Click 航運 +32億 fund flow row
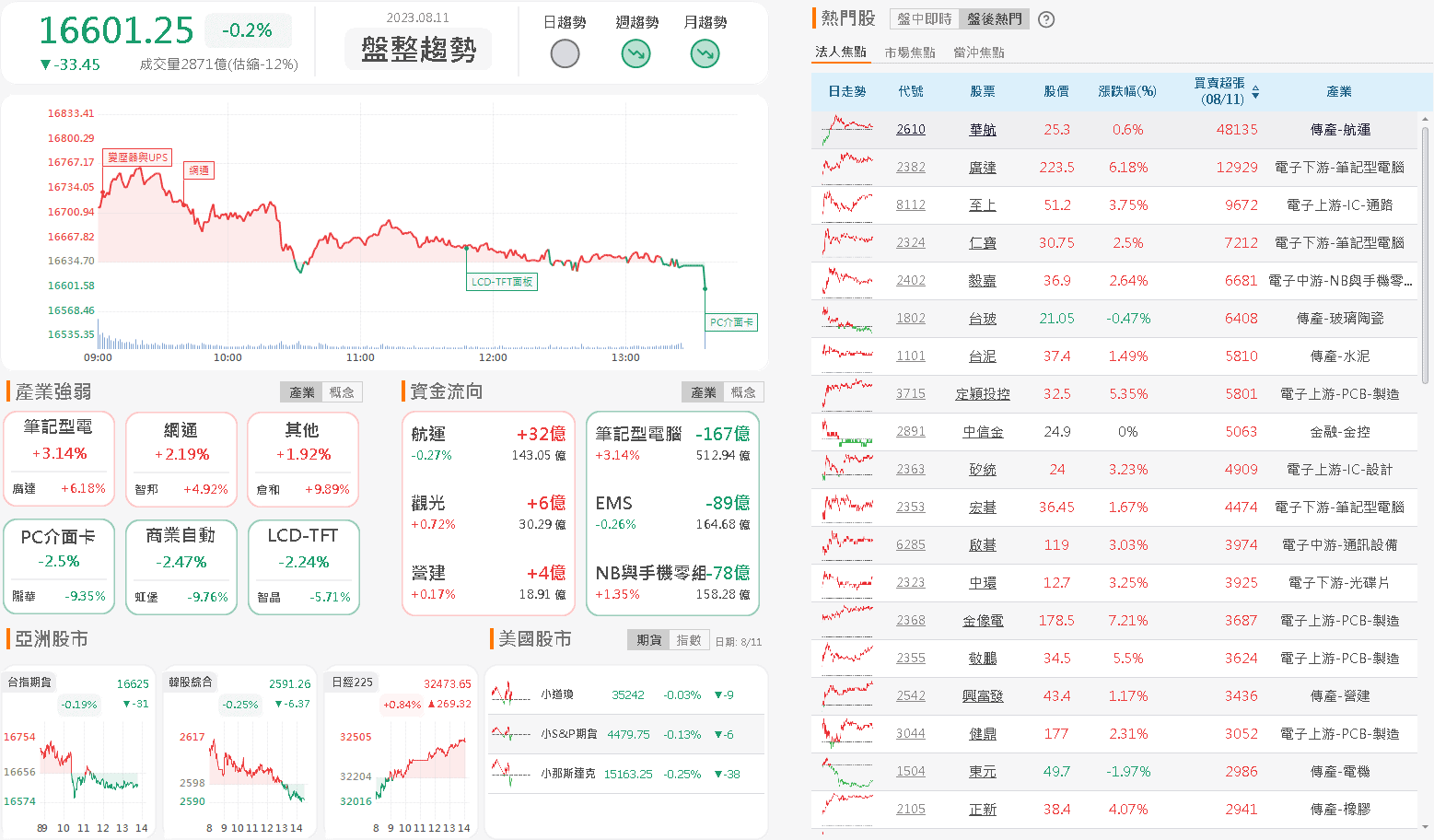1434x840 pixels. coord(488,443)
